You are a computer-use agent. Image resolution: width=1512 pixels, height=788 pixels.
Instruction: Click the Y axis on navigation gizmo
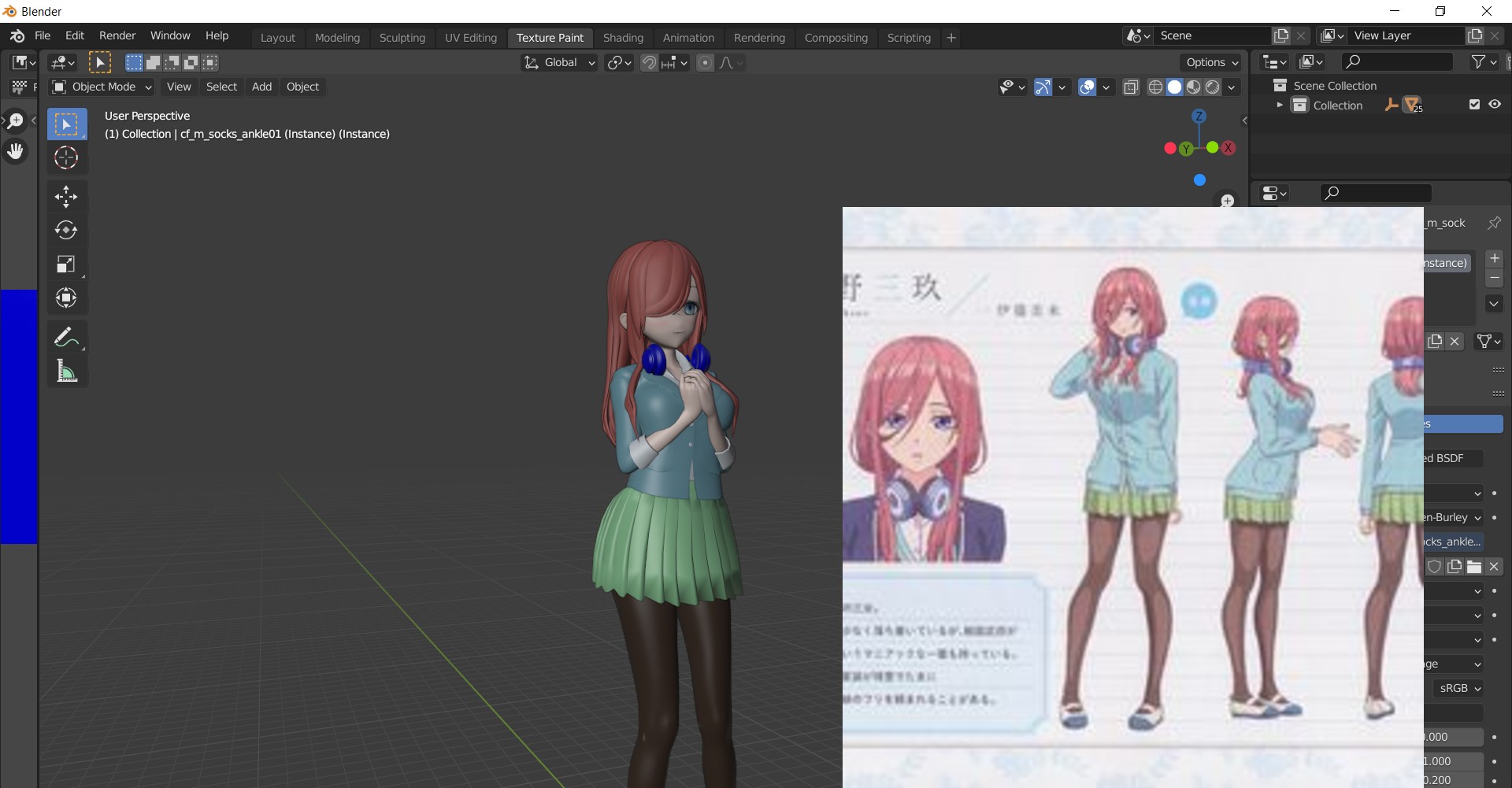click(1186, 149)
